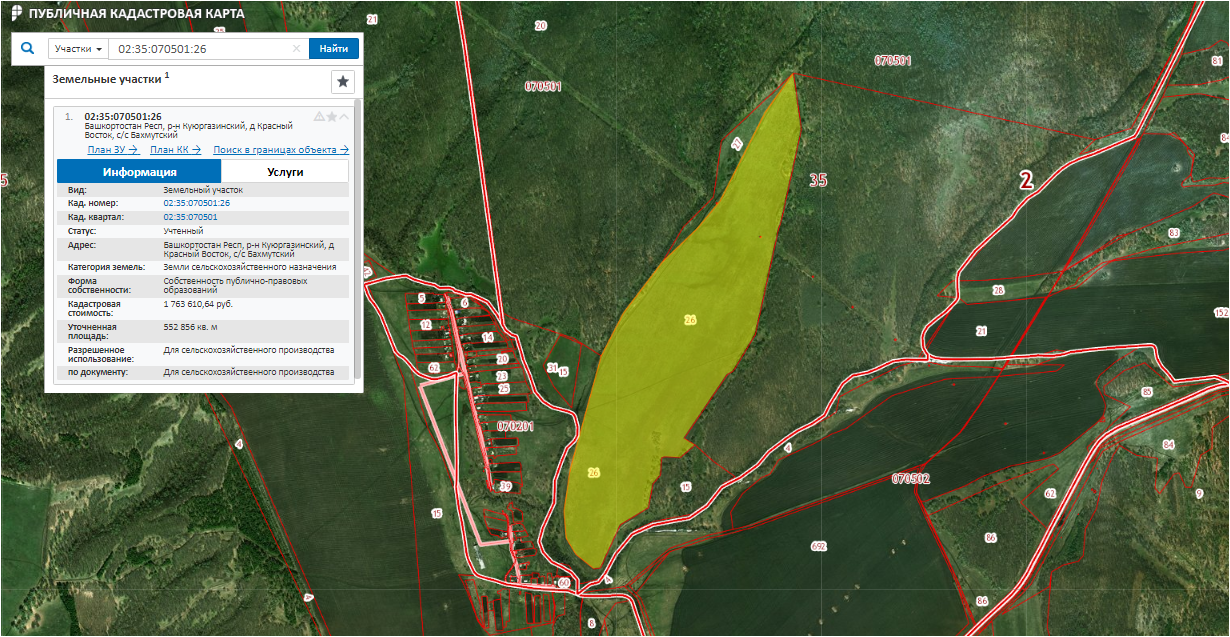Image resolution: width=1230 pixels, height=637 pixels.
Task: Collapse the parcel result with chevron
Action: coord(345,117)
